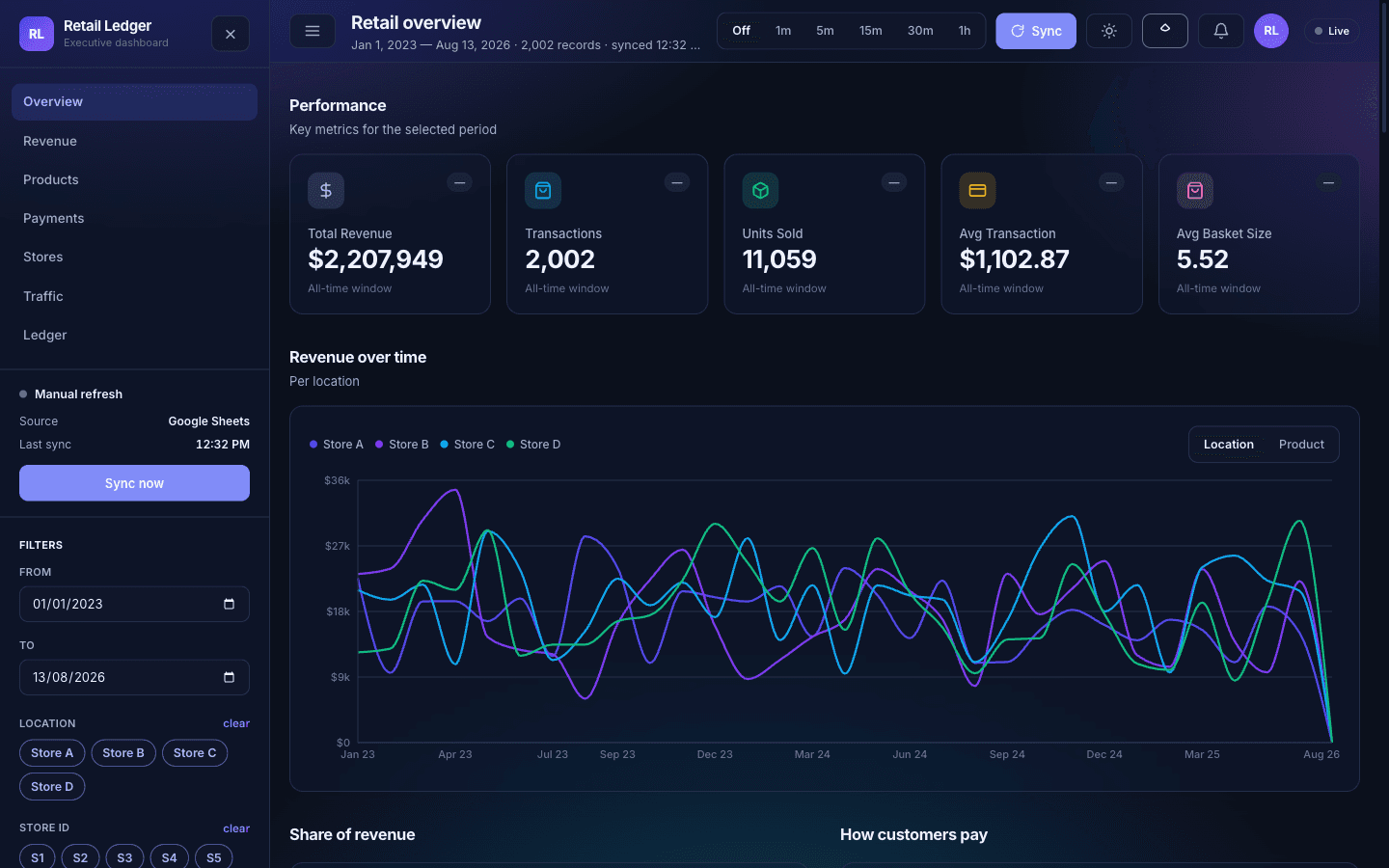Set auto-refresh interval to 30m

(920, 31)
